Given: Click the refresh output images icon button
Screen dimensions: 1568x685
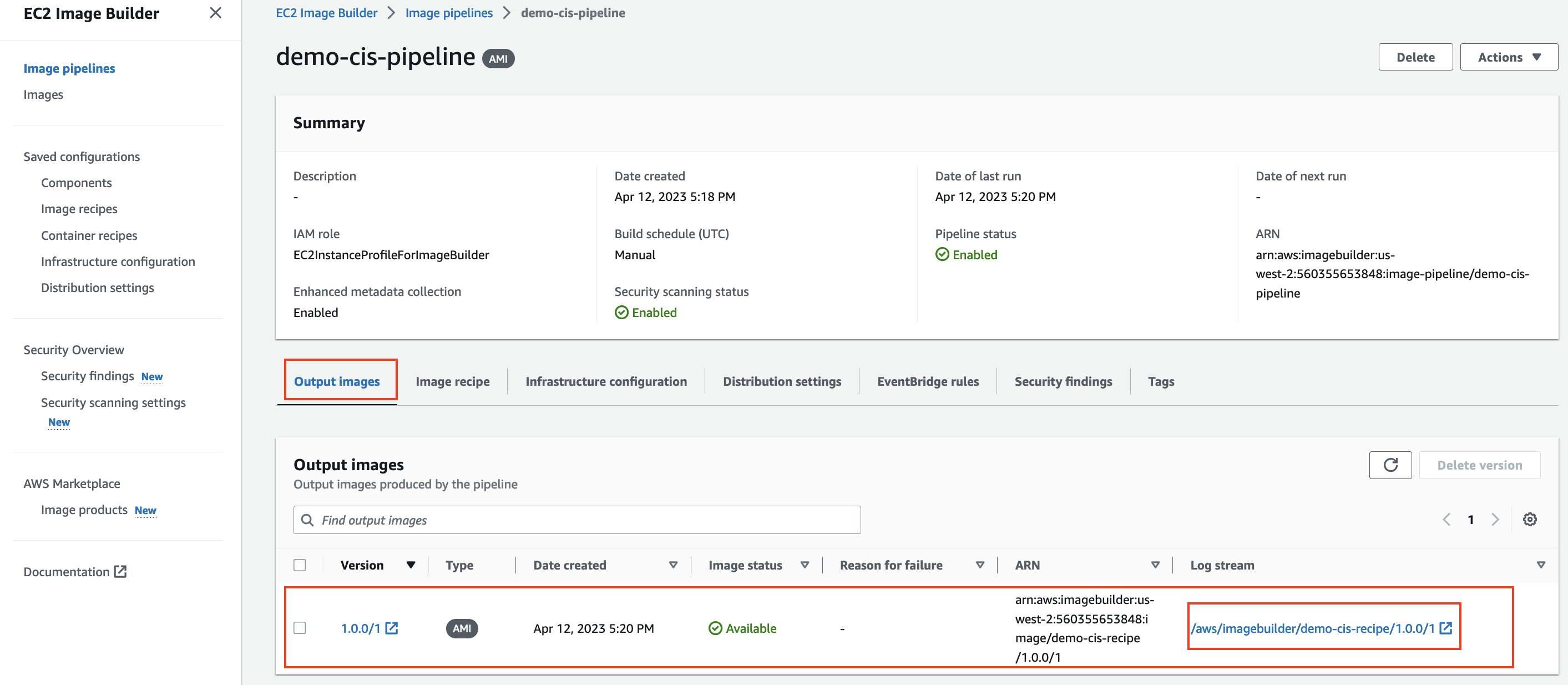Looking at the screenshot, I should click(1390, 465).
